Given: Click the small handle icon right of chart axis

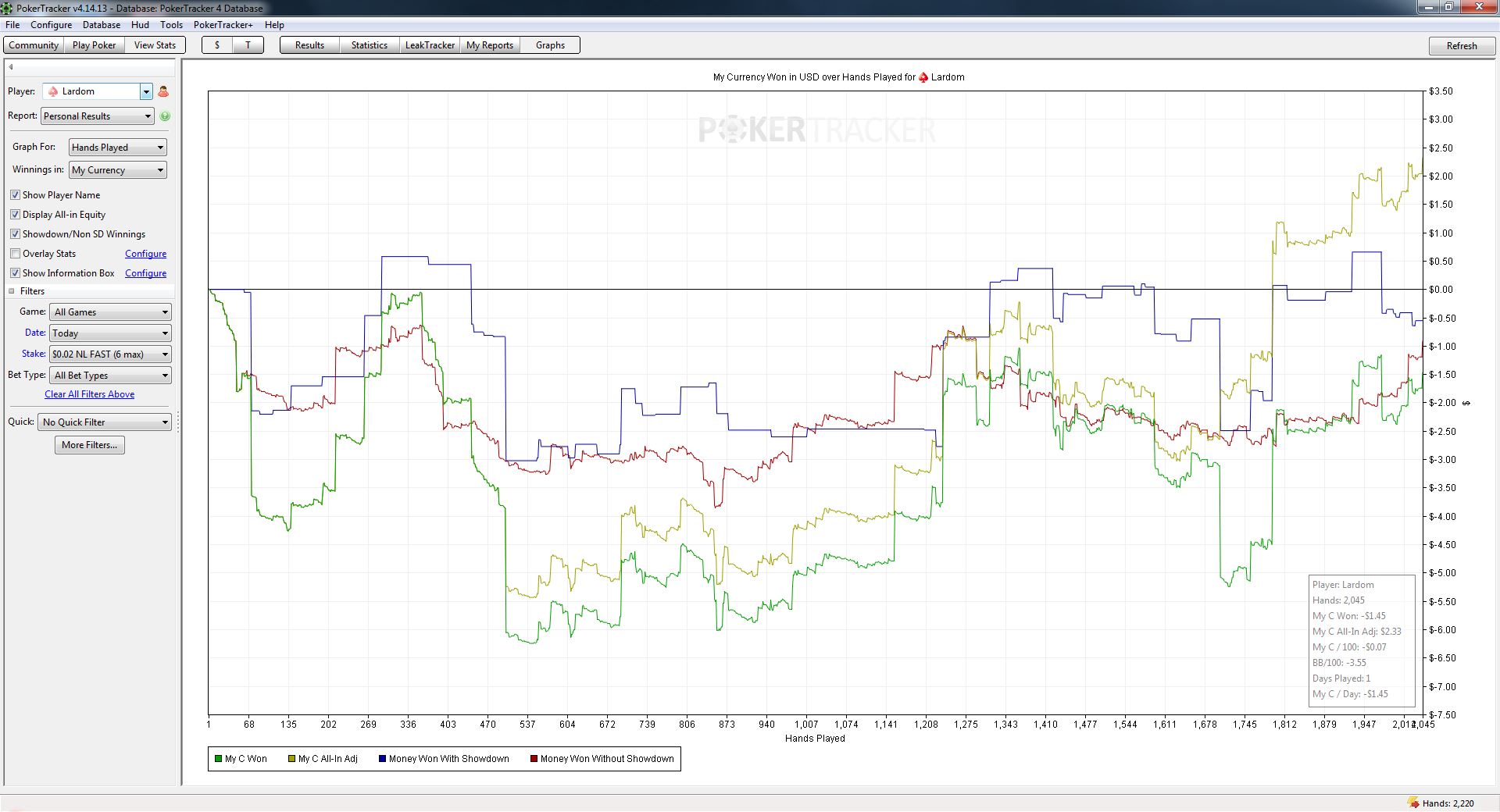Looking at the screenshot, I should point(1466,403).
